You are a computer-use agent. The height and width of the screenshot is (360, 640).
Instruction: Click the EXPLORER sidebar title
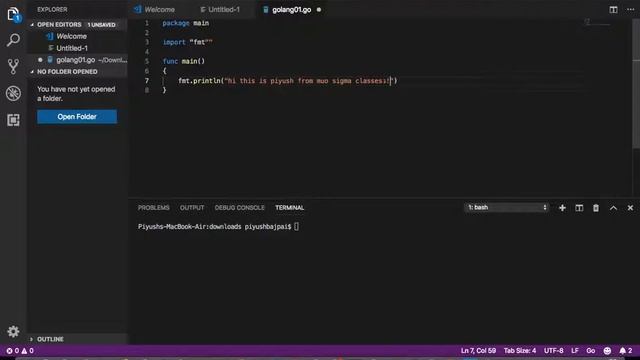52,9
